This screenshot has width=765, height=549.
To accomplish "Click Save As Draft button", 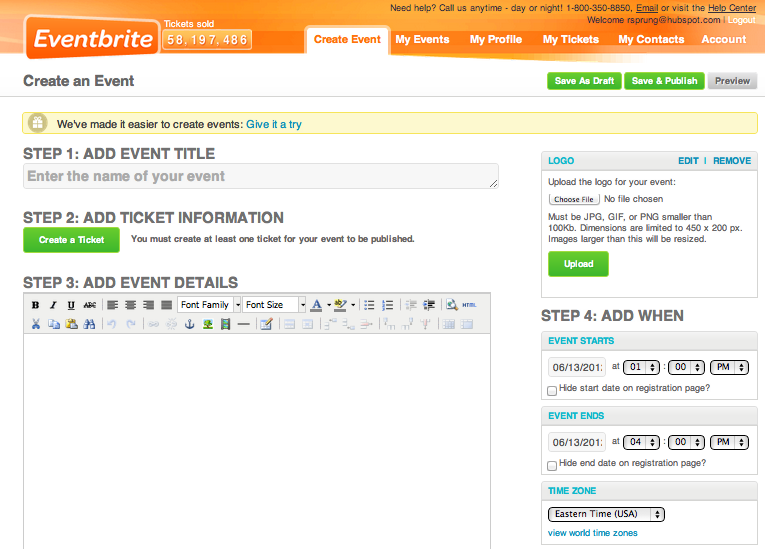I will (x=584, y=81).
